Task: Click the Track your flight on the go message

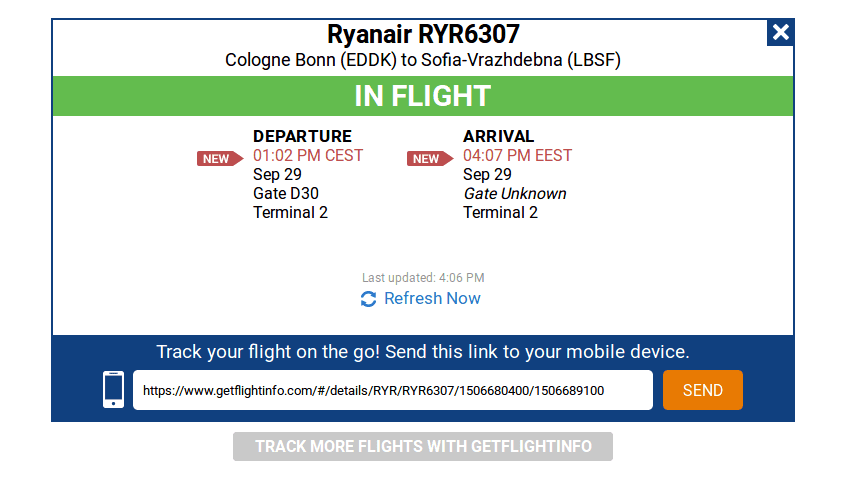Action: (422, 352)
